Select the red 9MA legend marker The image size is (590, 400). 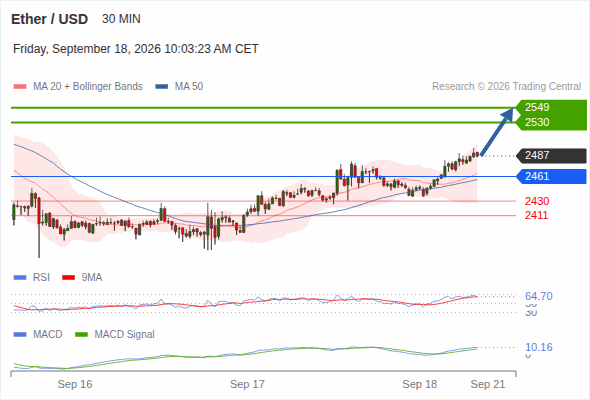coord(68,278)
